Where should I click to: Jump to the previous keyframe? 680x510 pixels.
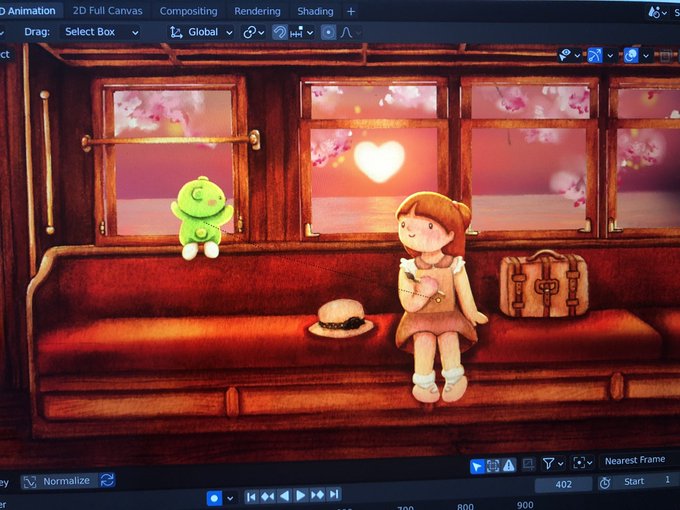pyautogui.click(x=268, y=496)
